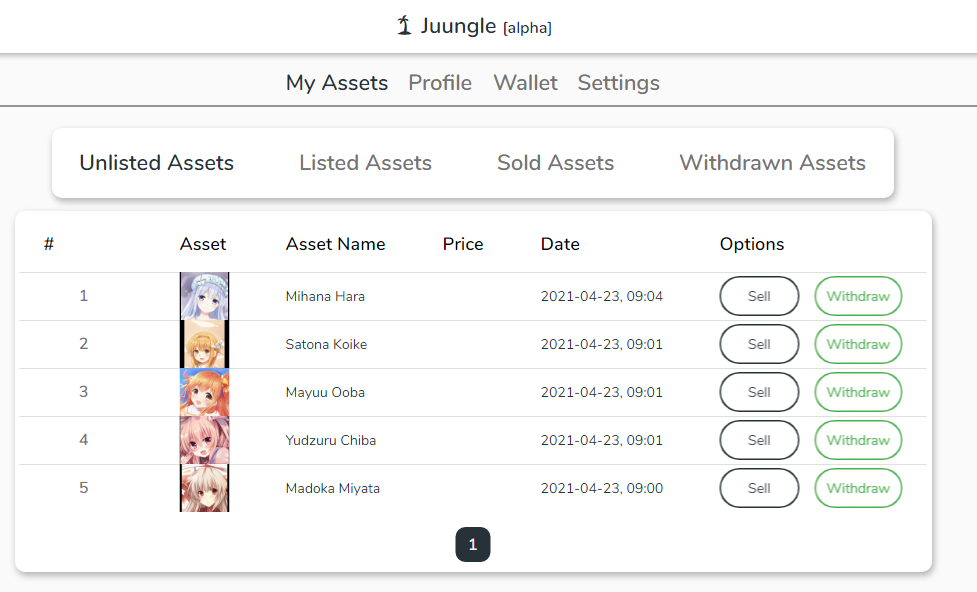Click the Juungle palm tree logo icon
This screenshot has height=592, width=977.
404,26
